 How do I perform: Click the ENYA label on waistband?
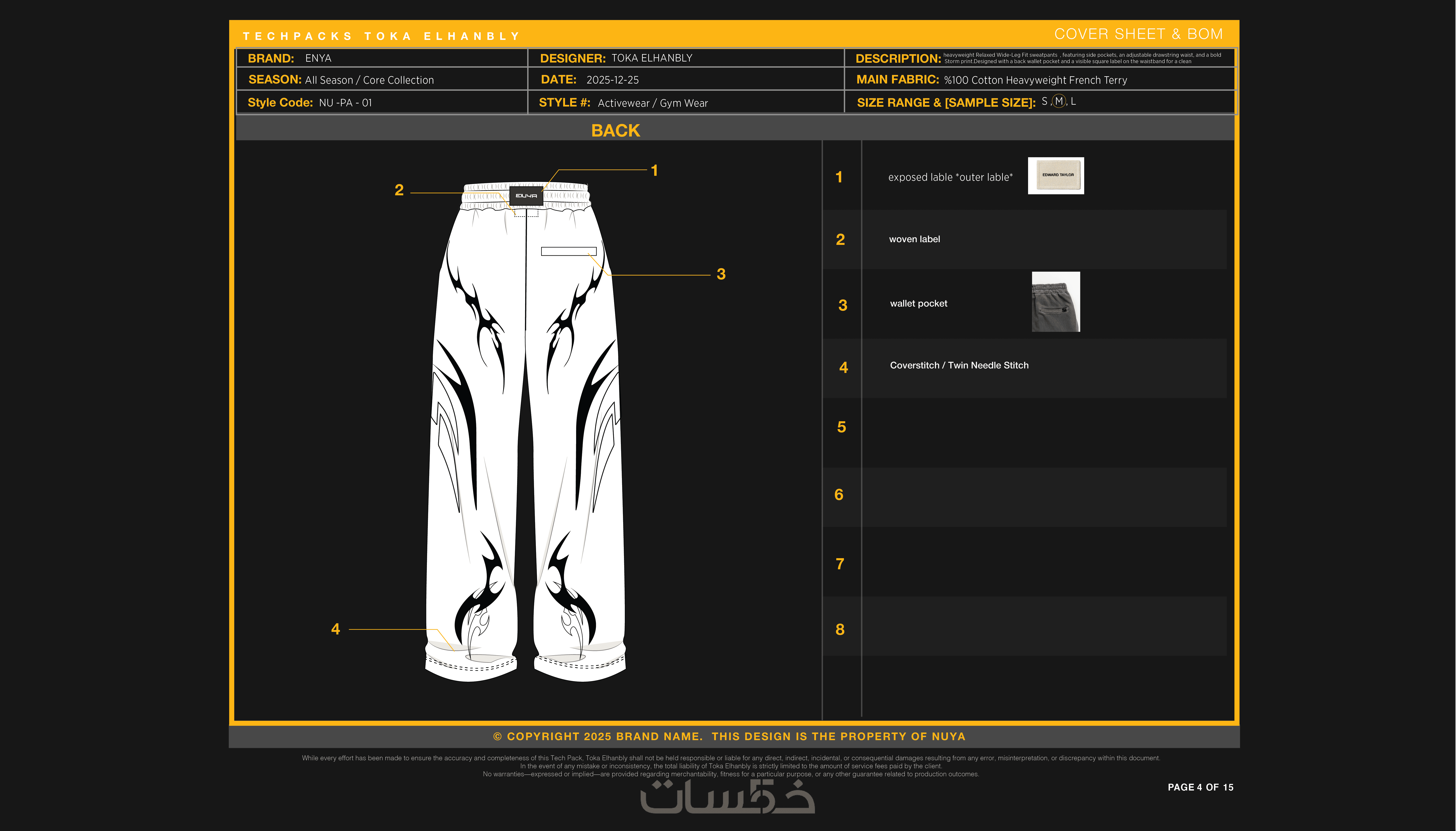pos(526,196)
